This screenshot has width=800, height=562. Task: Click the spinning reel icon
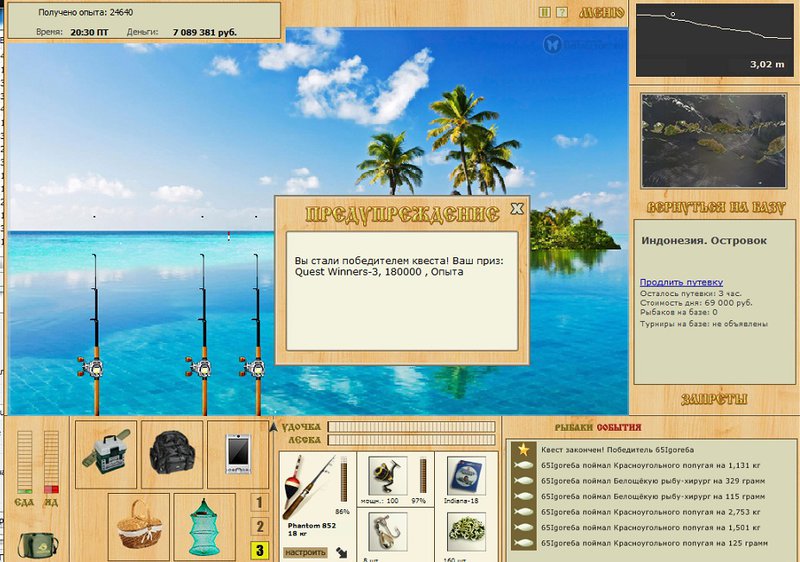pos(387,475)
